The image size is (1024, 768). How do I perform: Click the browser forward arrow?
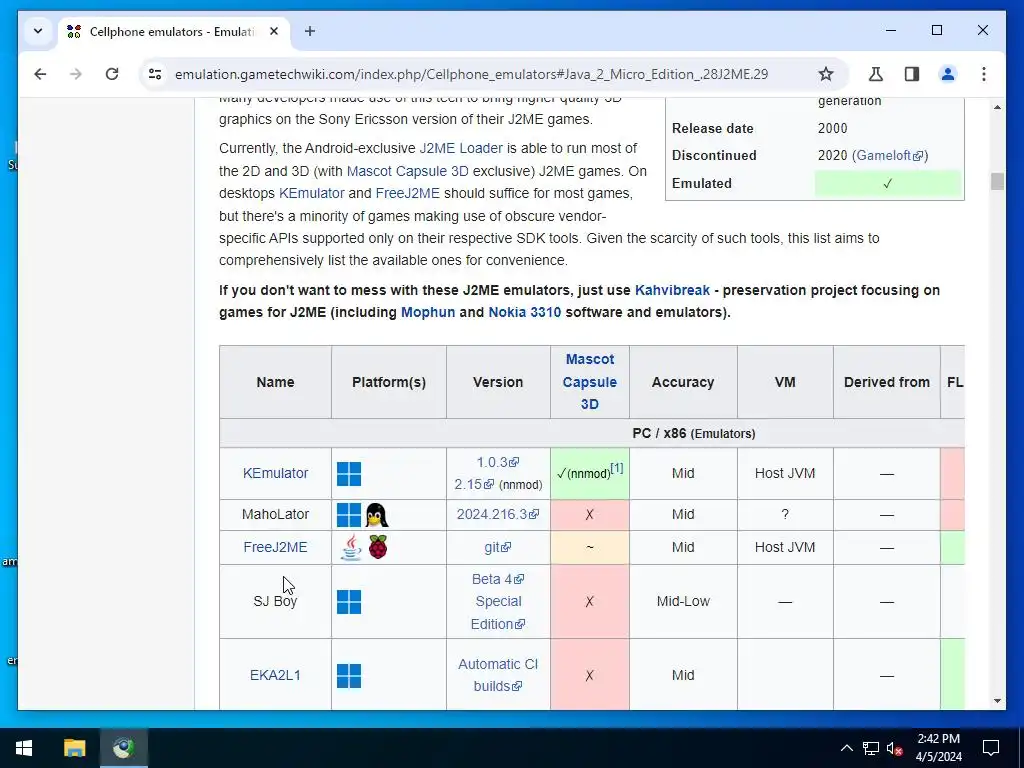76,74
